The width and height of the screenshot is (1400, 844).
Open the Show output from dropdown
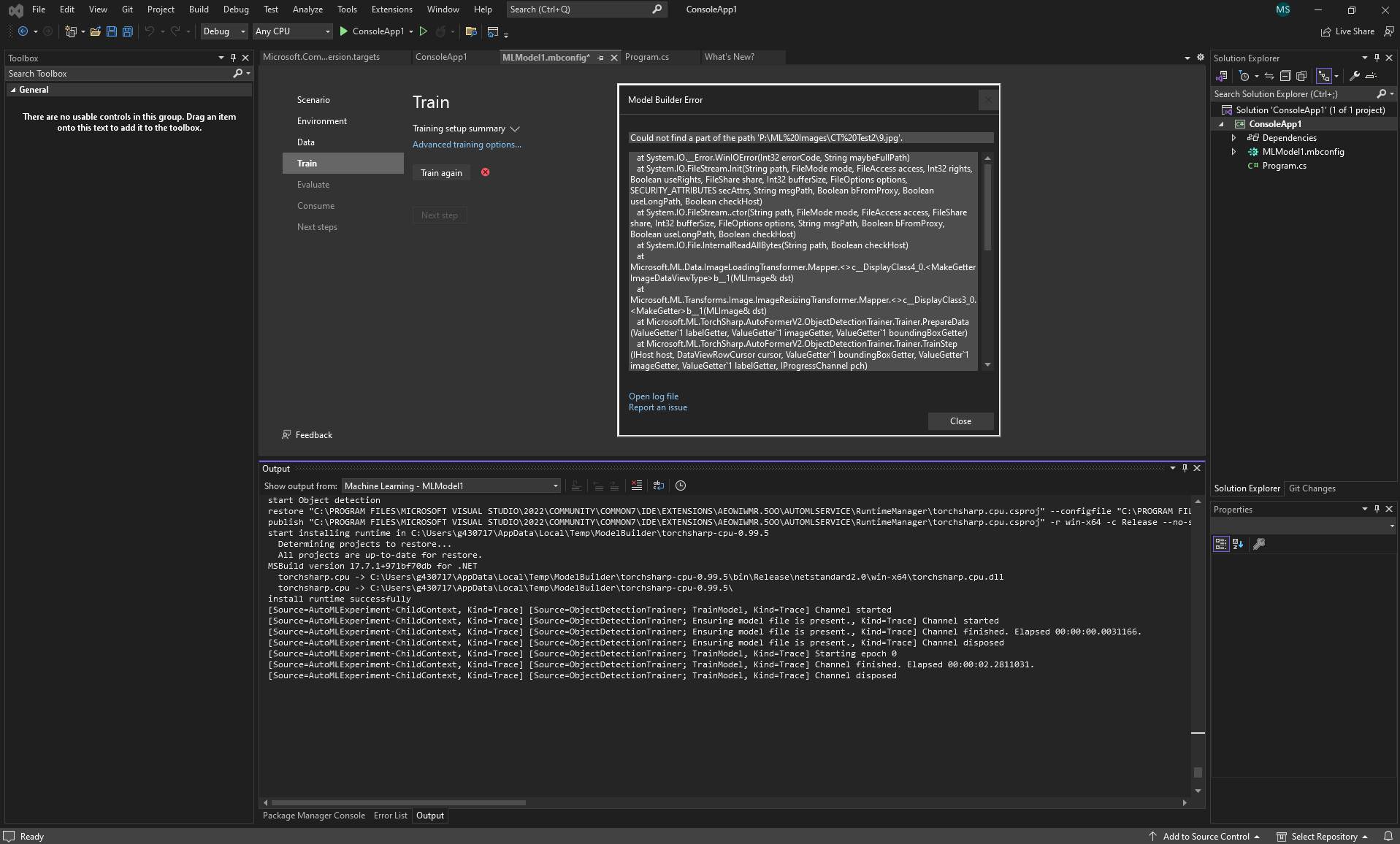pyautogui.click(x=450, y=486)
